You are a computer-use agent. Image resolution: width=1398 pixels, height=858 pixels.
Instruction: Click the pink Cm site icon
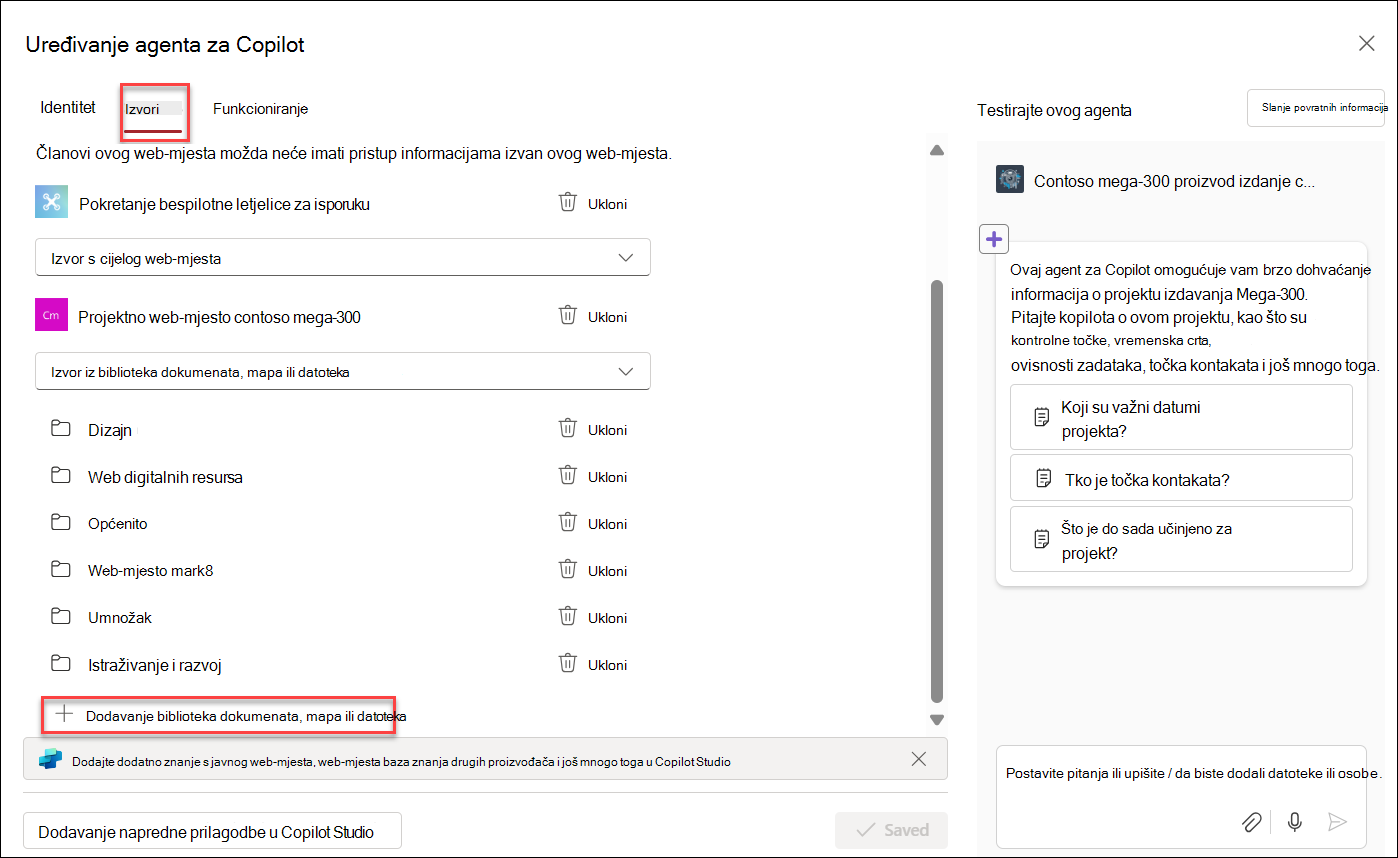coord(51,315)
